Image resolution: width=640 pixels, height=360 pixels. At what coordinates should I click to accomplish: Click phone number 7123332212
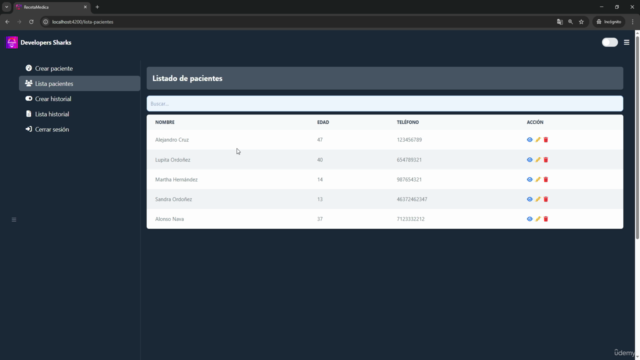[411, 219]
